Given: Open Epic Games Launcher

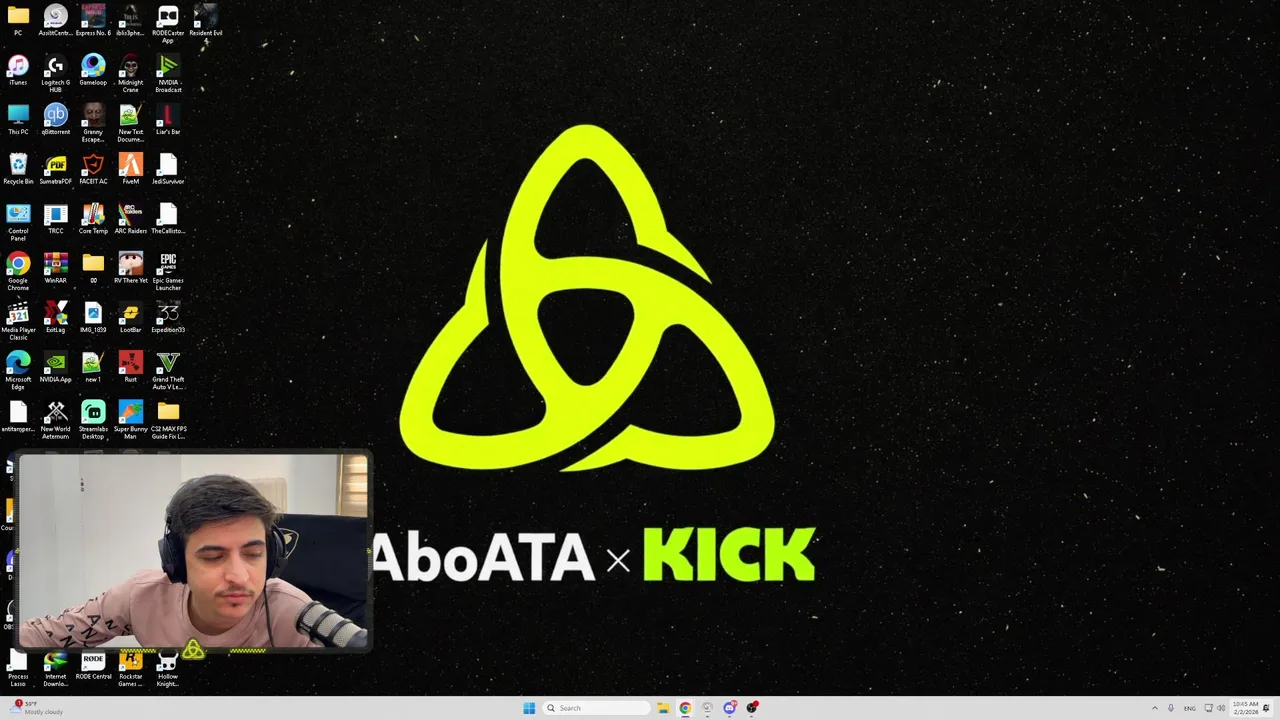Looking at the screenshot, I should pyautogui.click(x=168, y=272).
